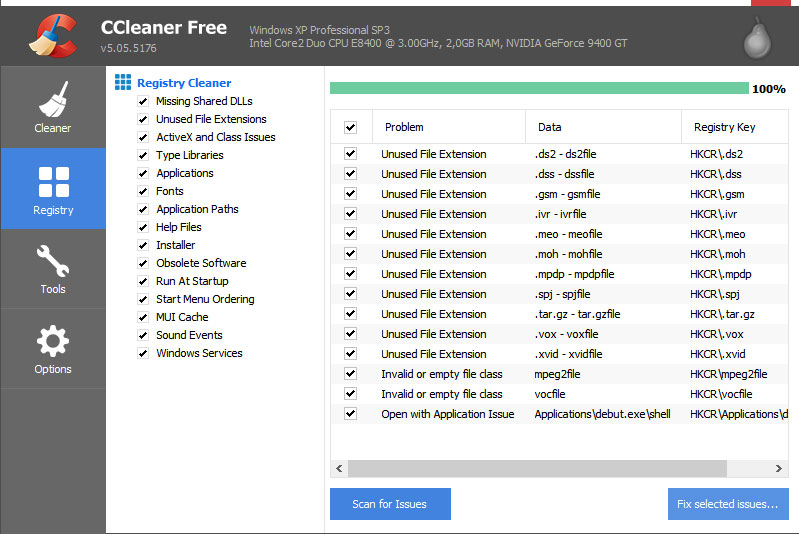This screenshot has width=799, height=534.
Task: Toggle Application Paths checkbox
Action: click(x=143, y=209)
